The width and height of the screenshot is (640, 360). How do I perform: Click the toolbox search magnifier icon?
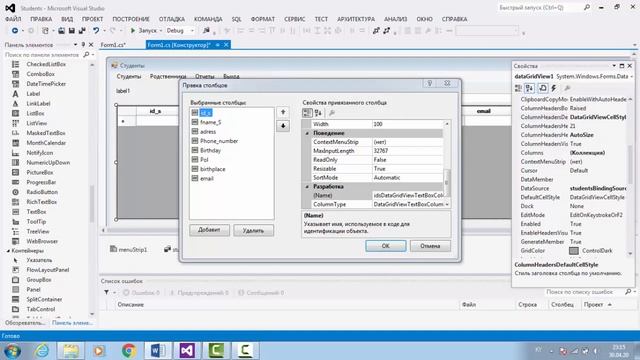pyautogui.click(x=86, y=54)
